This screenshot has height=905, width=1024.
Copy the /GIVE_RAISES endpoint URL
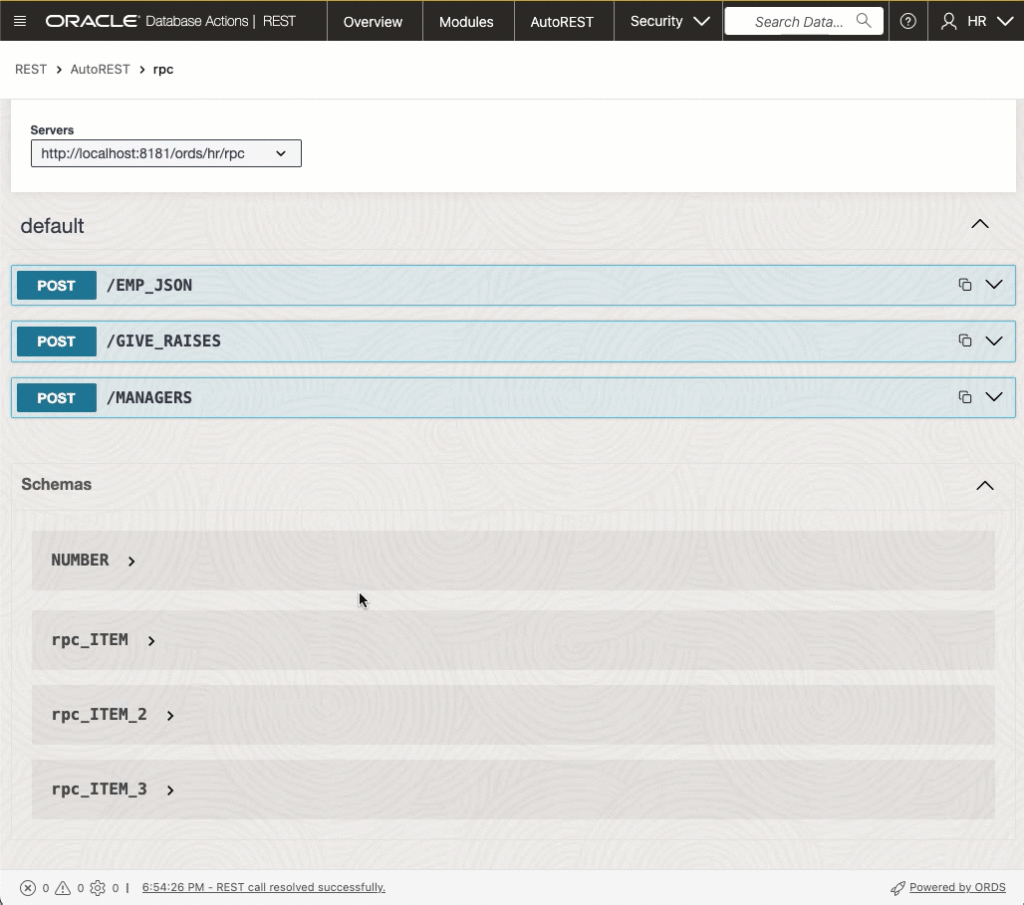tap(964, 340)
